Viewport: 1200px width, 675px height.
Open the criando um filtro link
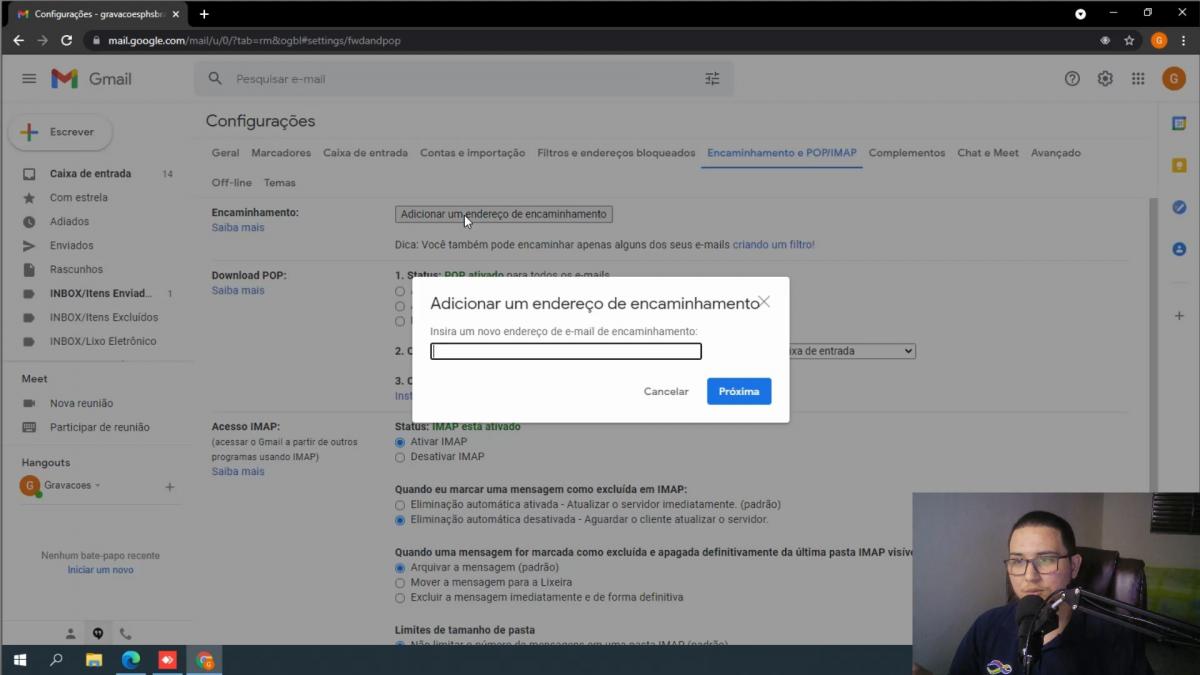tap(774, 245)
